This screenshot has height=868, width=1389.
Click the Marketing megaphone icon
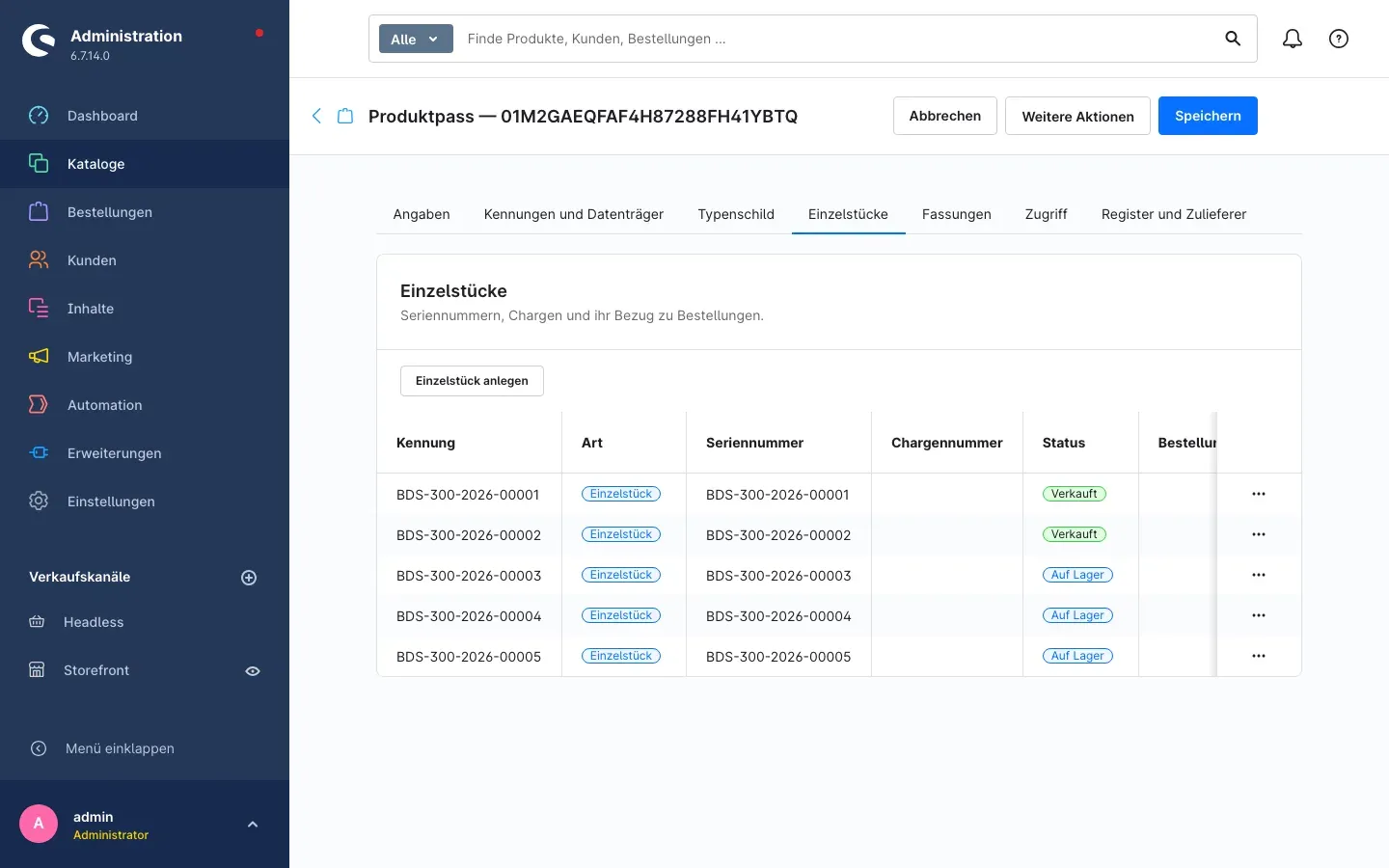pos(39,357)
